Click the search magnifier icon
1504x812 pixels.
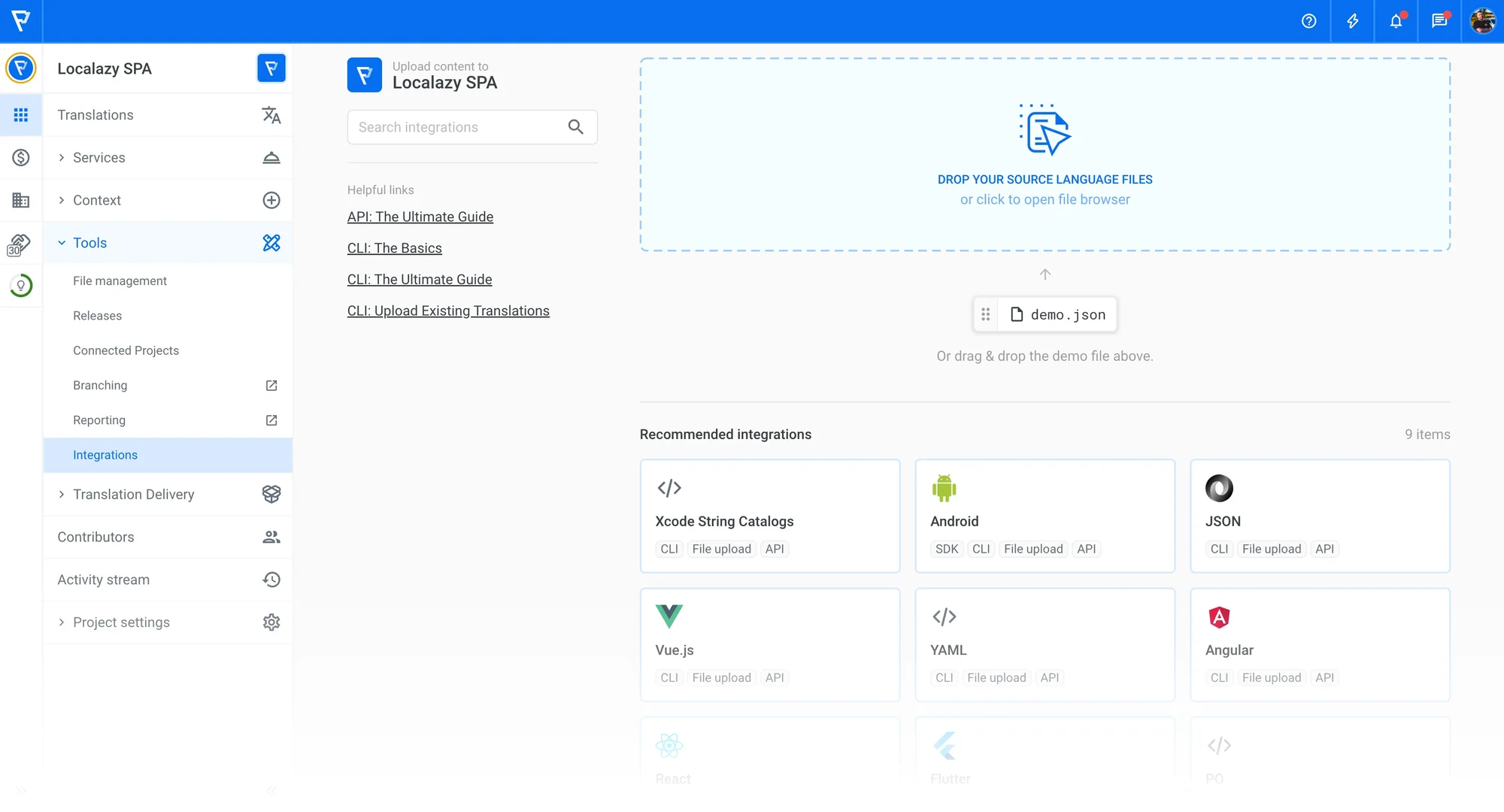coord(575,127)
